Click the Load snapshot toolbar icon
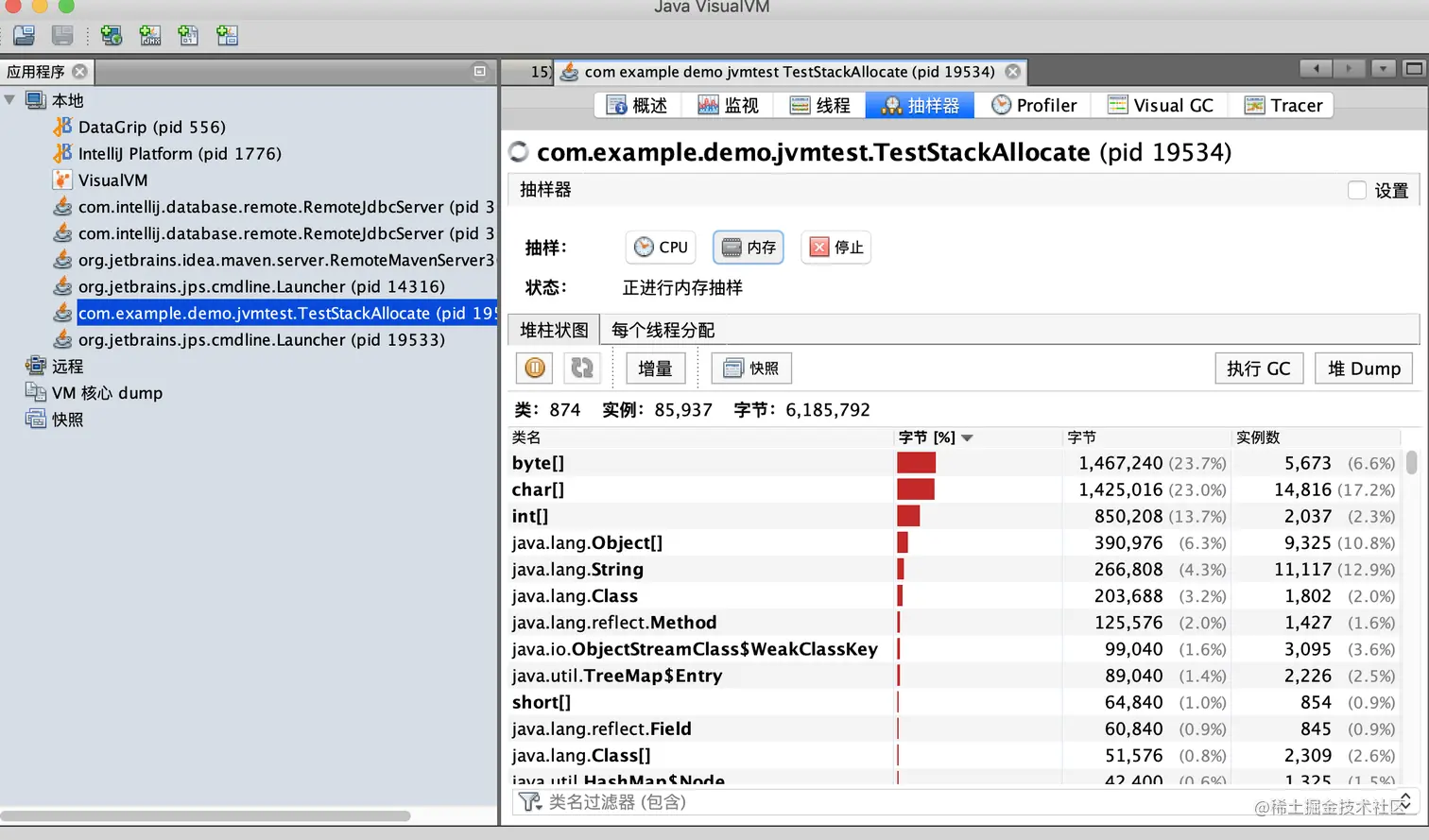Image resolution: width=1429 pixels, height=840 pixels. click(25, 36)
